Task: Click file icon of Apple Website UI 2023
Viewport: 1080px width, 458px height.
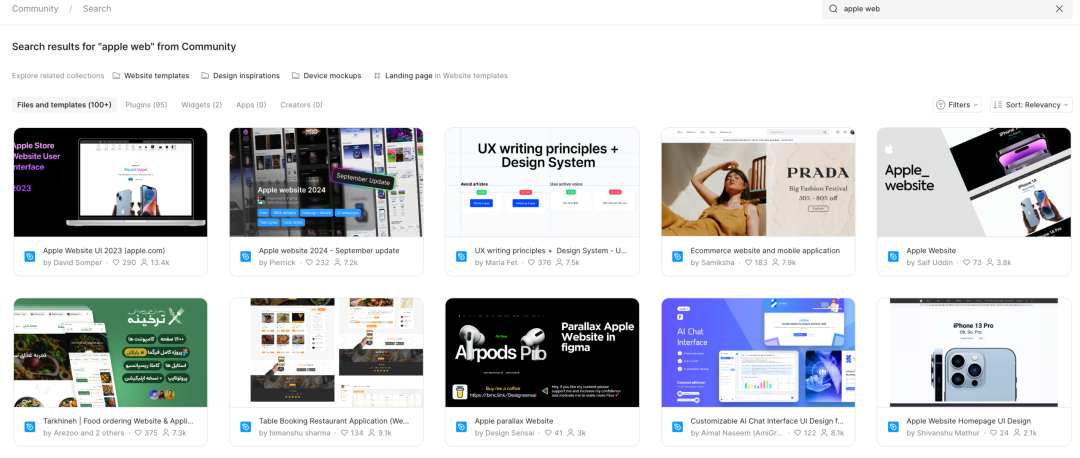Action: pos(30,257)
